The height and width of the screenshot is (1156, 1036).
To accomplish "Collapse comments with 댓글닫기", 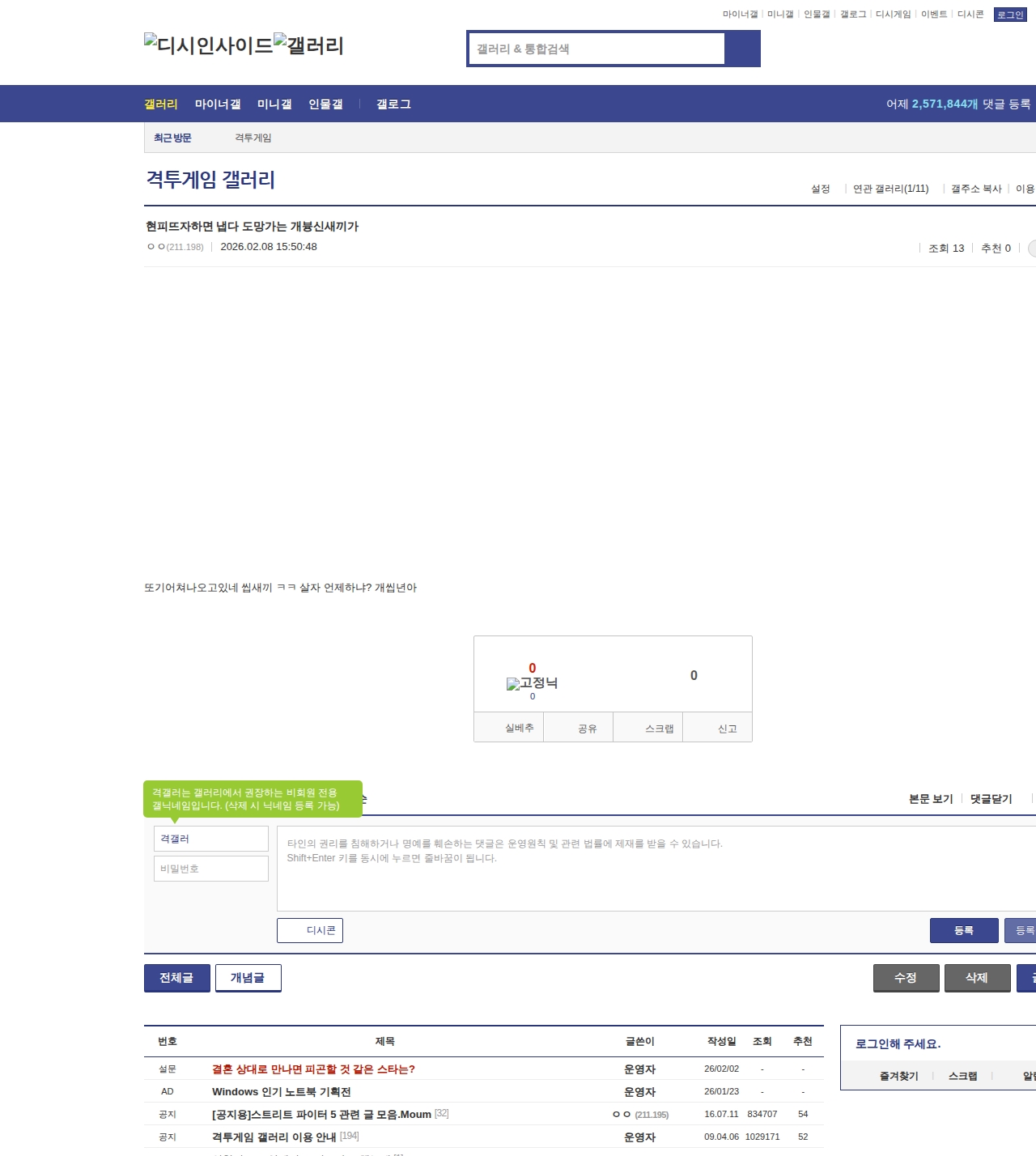I will click(x=991, y=799).
